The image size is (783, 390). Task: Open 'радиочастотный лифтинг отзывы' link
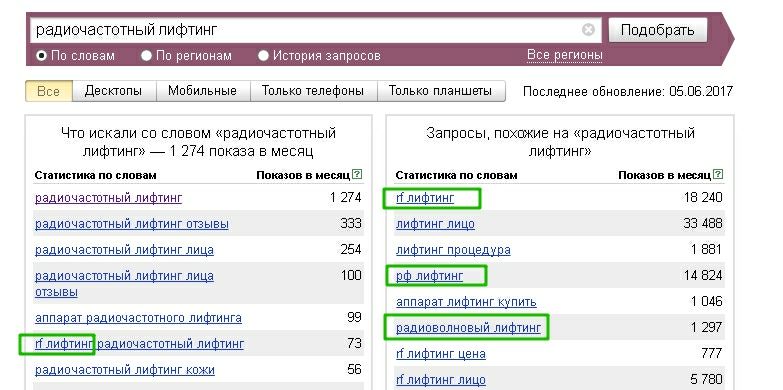click(132, 224)
